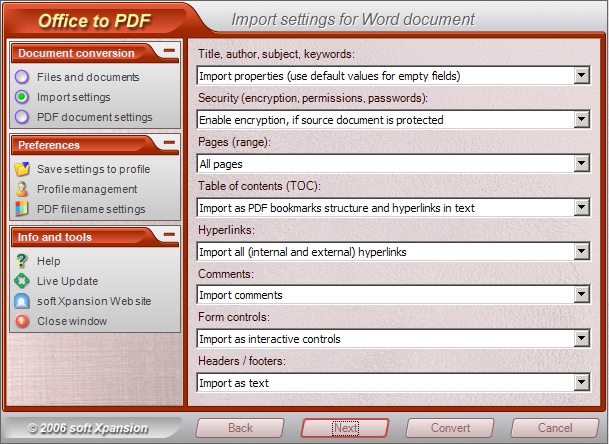This screenshot has height=444, width=609.
Task: Collapse the Document conversion panel
Action: (x=169, y=51)
